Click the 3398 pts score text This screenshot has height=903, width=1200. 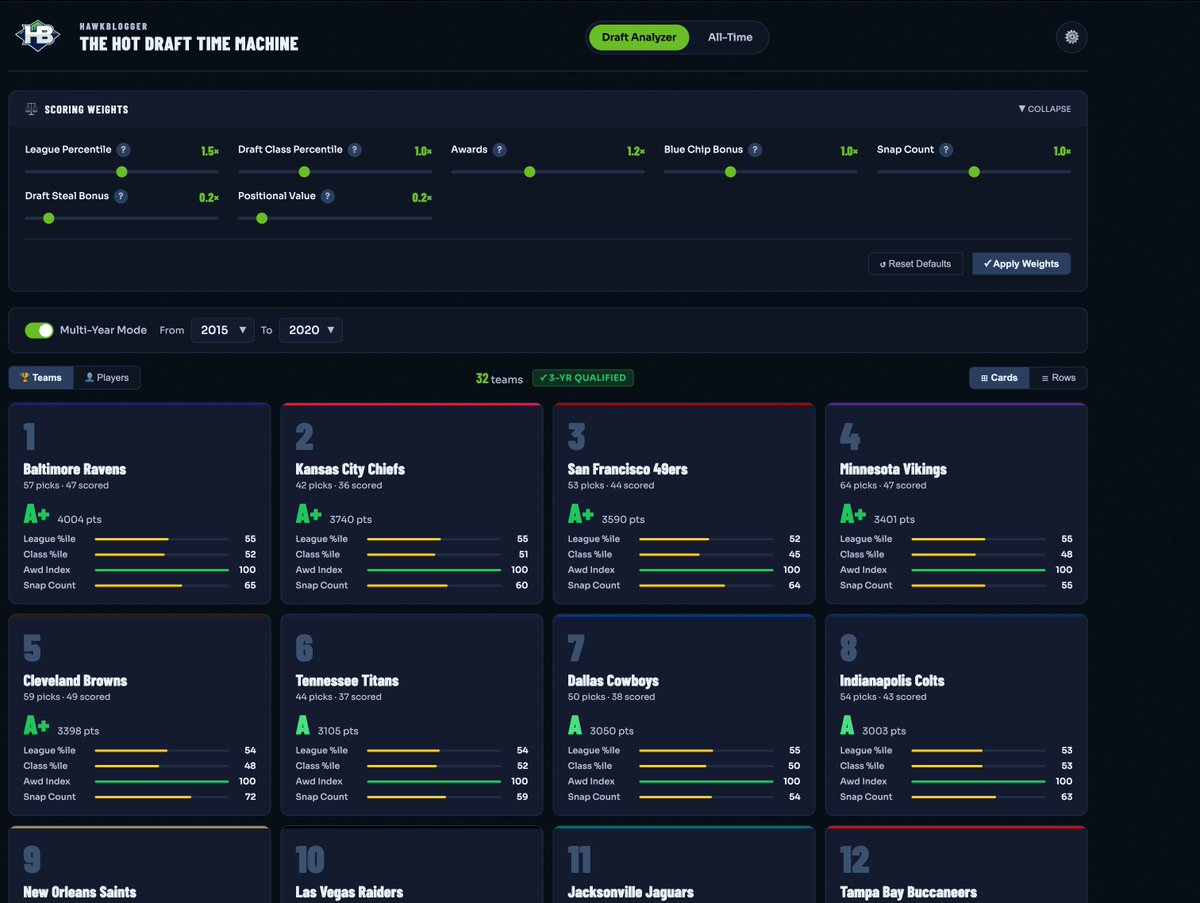(77, 731)
